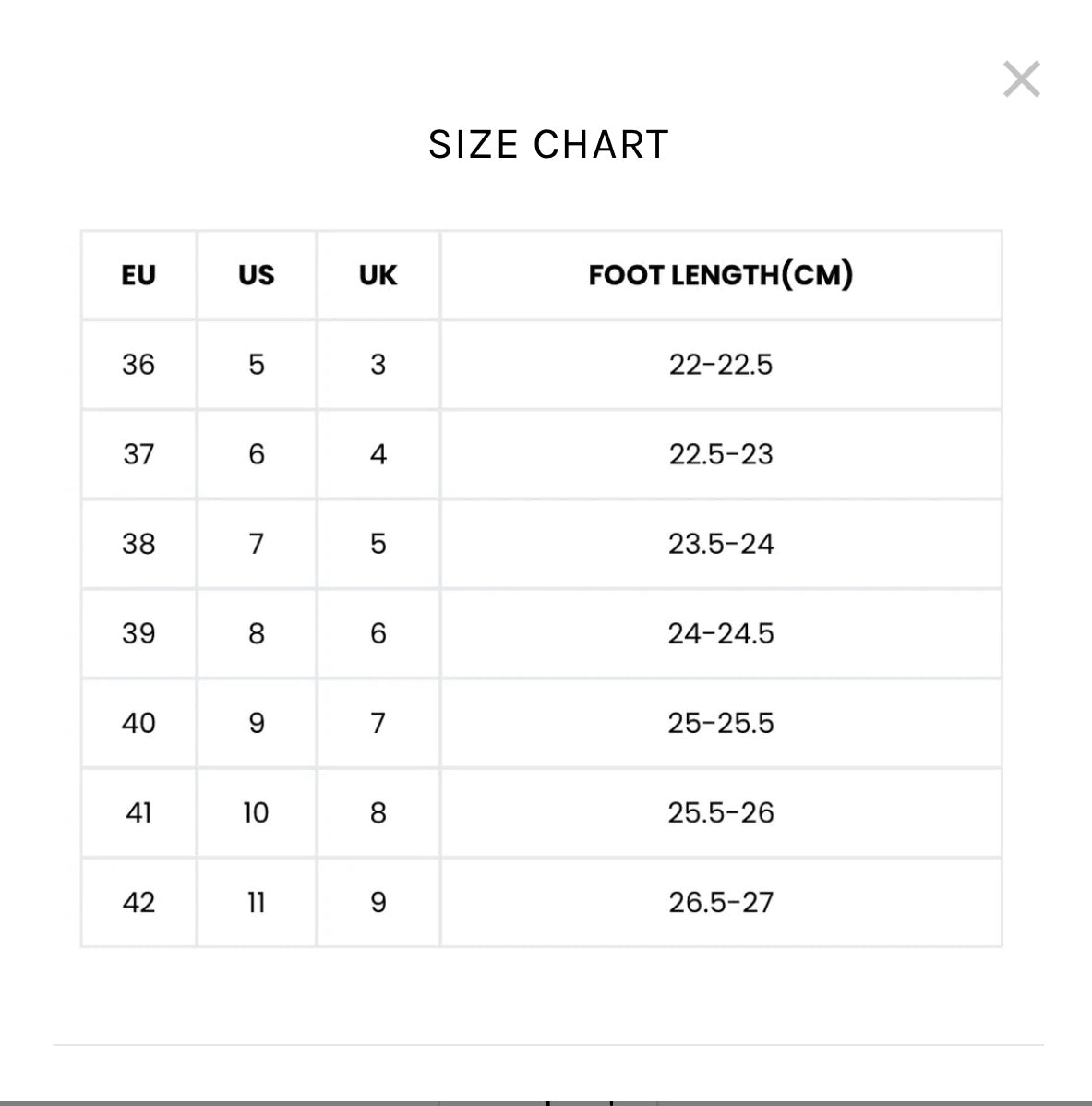Click foot length 26.5-27 cell

[x=721, y=902]
